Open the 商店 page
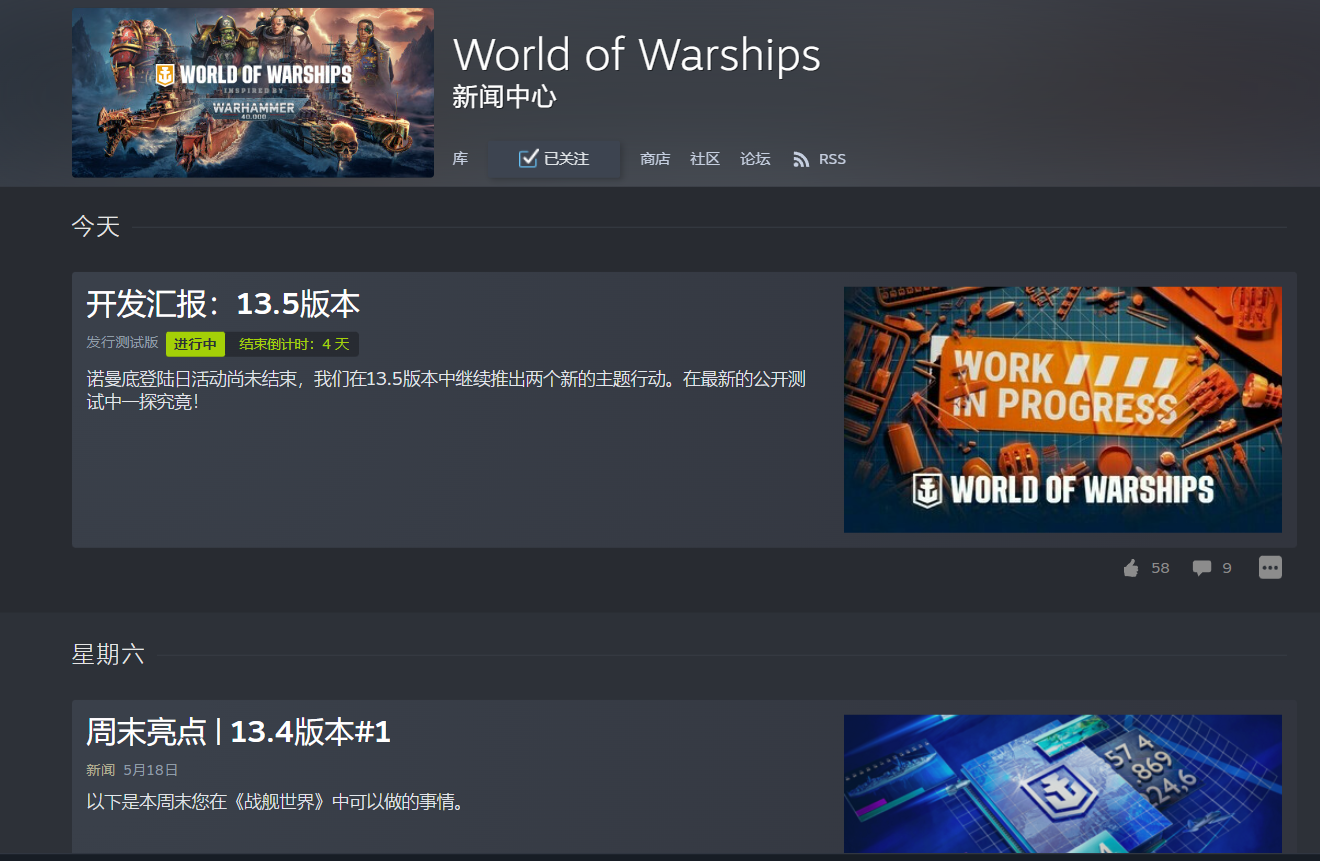The width and height of the screenshot is (1320, 861). pos(655,158)
